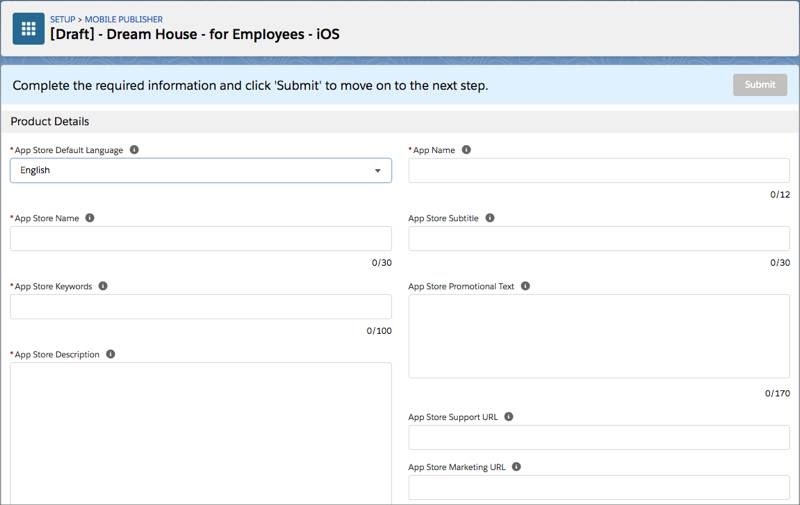Image resolution: width=800 pixels, height=505 pixels.
Task: Open the App Store Default Language dropdown
Action: pos(200,171)
